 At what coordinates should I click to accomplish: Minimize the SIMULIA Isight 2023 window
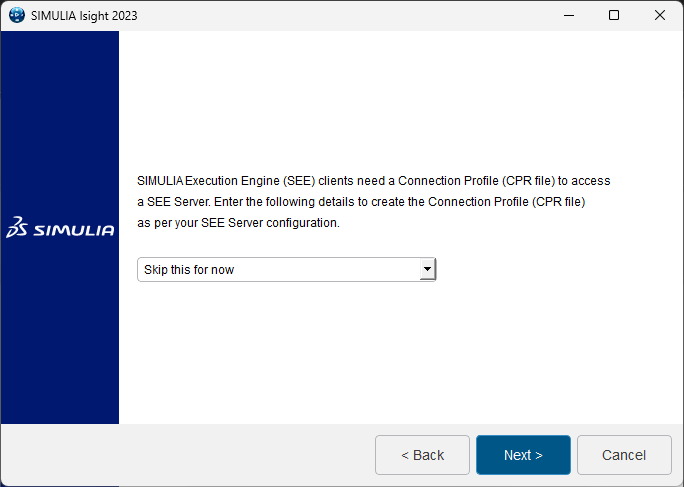pos(569,15)
